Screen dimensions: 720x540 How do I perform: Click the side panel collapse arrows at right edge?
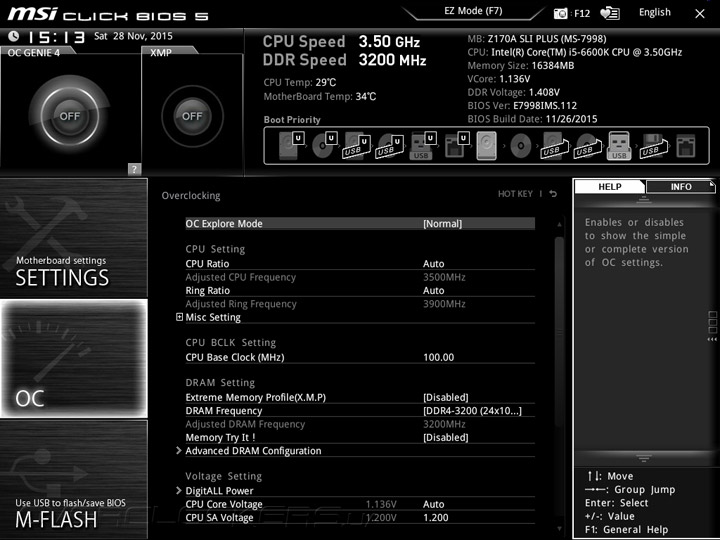coord(712,340)
